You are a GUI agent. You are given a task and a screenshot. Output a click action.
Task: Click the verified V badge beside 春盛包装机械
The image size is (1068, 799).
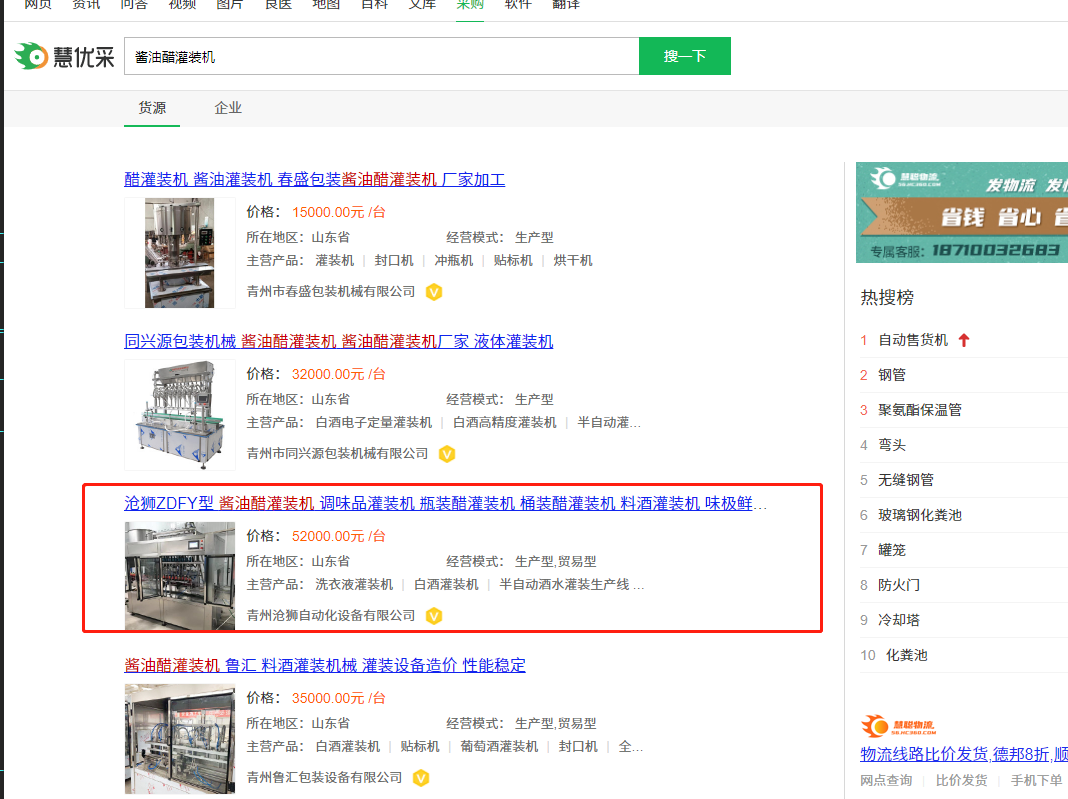click(x=434, y=292)
